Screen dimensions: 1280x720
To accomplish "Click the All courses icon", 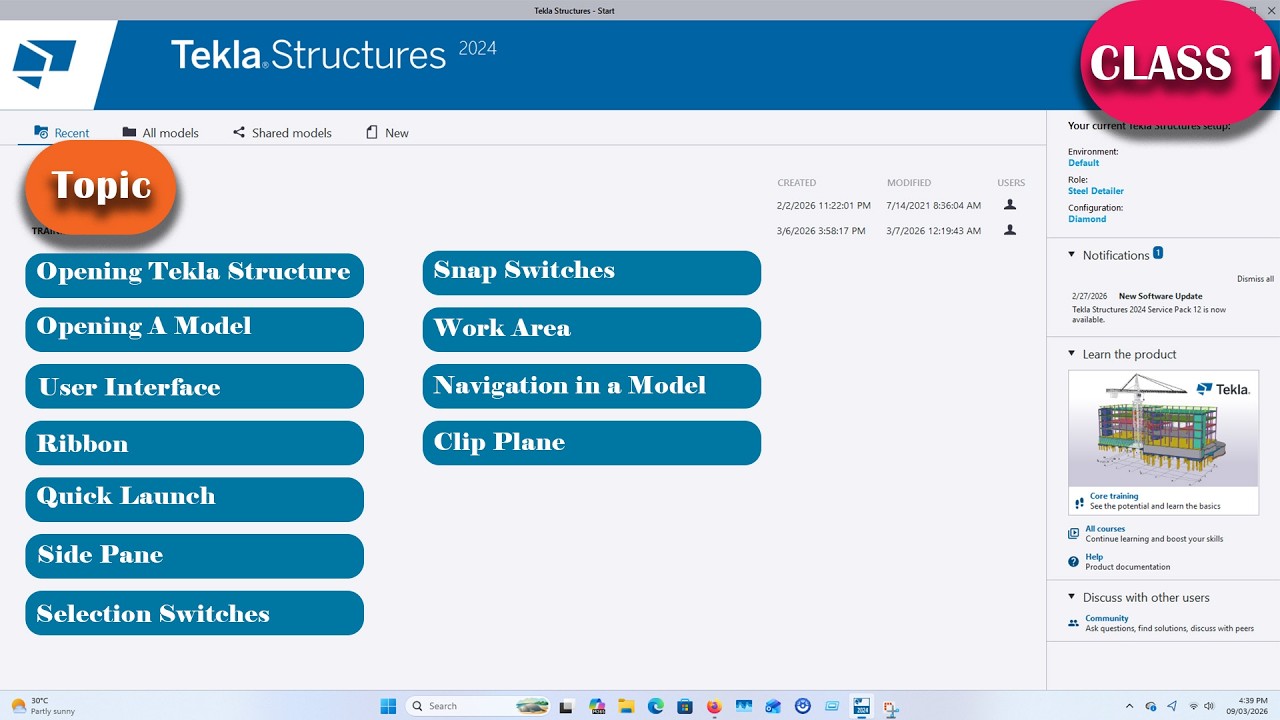I will pos(1073,534).
